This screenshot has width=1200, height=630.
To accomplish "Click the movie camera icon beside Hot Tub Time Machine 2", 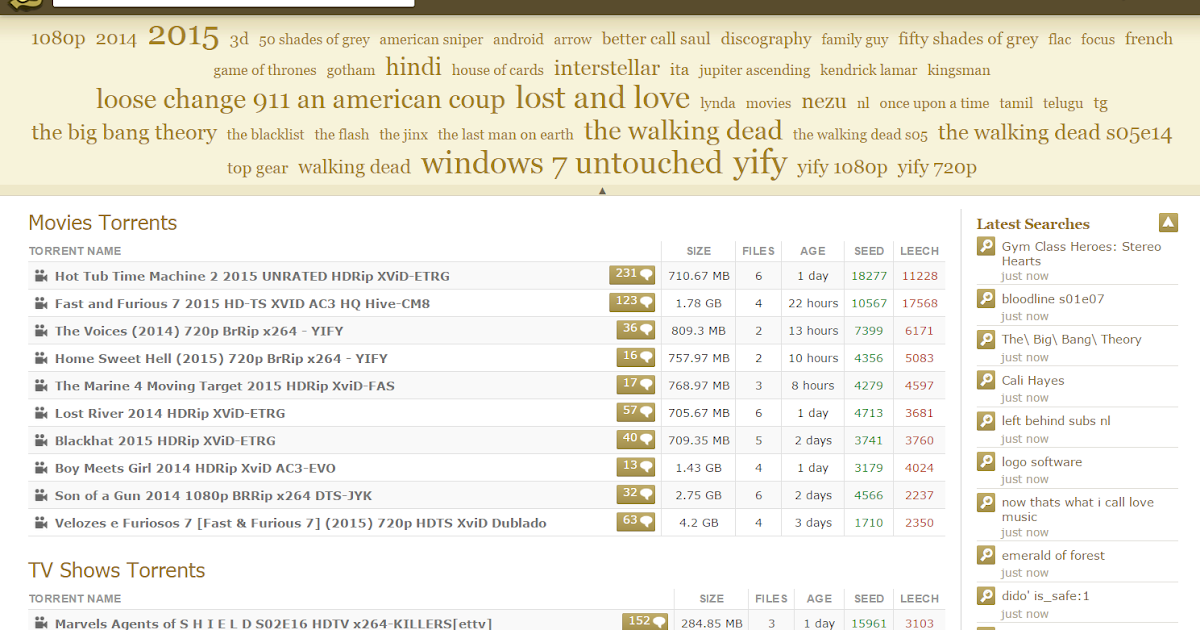I will [40, 276].
